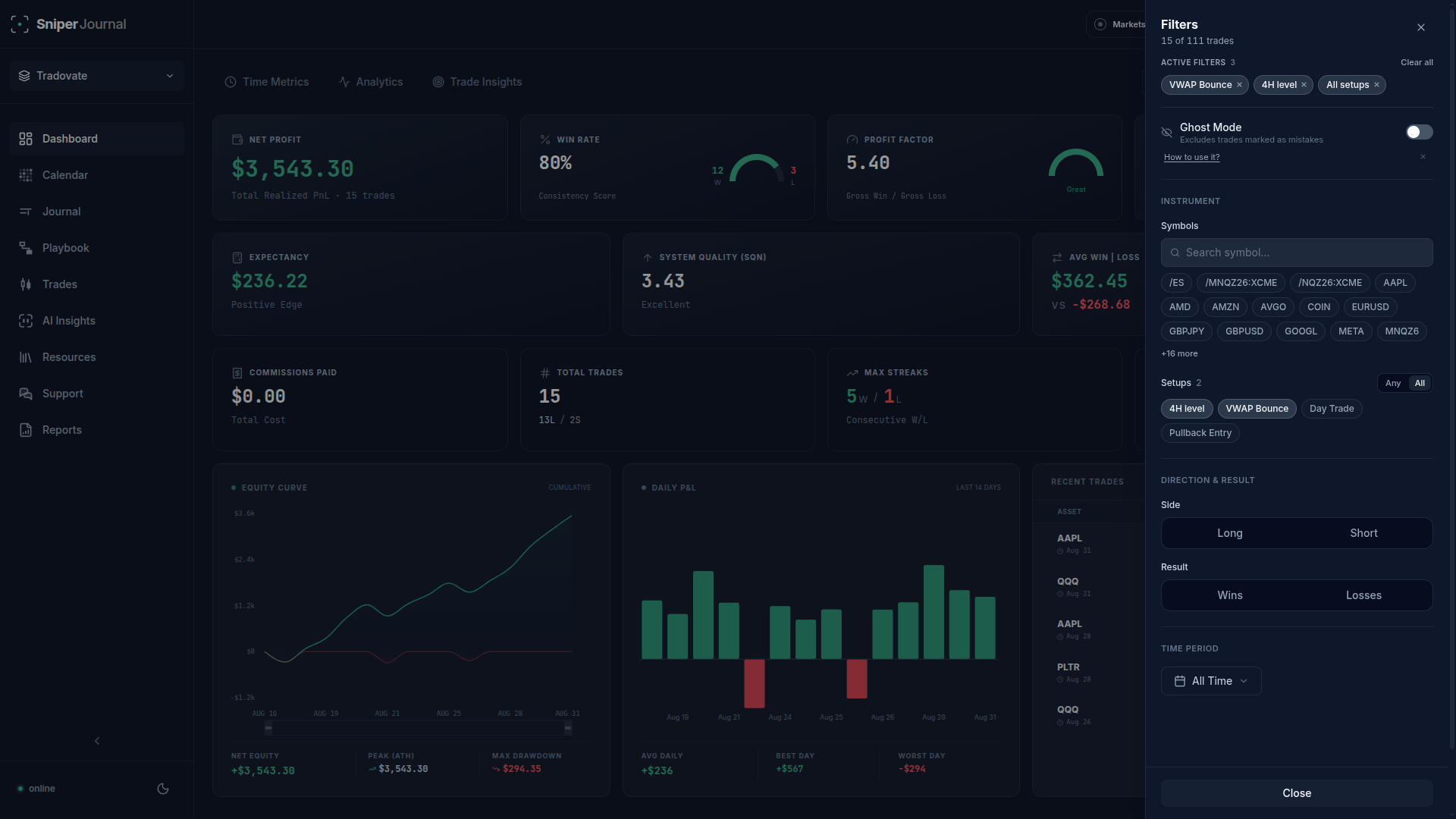
Task: Open the Playbook sidebar icon
Action: pos(26,248)
